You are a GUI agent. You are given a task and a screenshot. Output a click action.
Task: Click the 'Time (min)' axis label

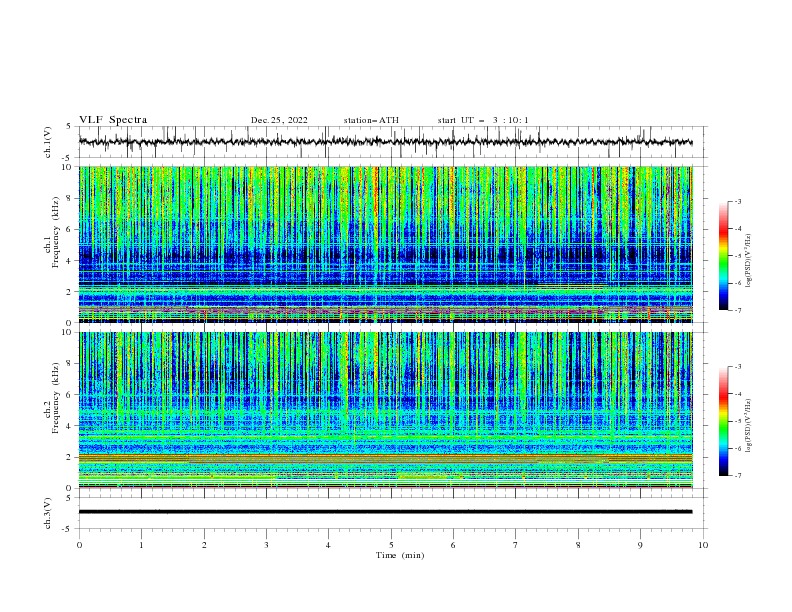(x=400, y=555)
